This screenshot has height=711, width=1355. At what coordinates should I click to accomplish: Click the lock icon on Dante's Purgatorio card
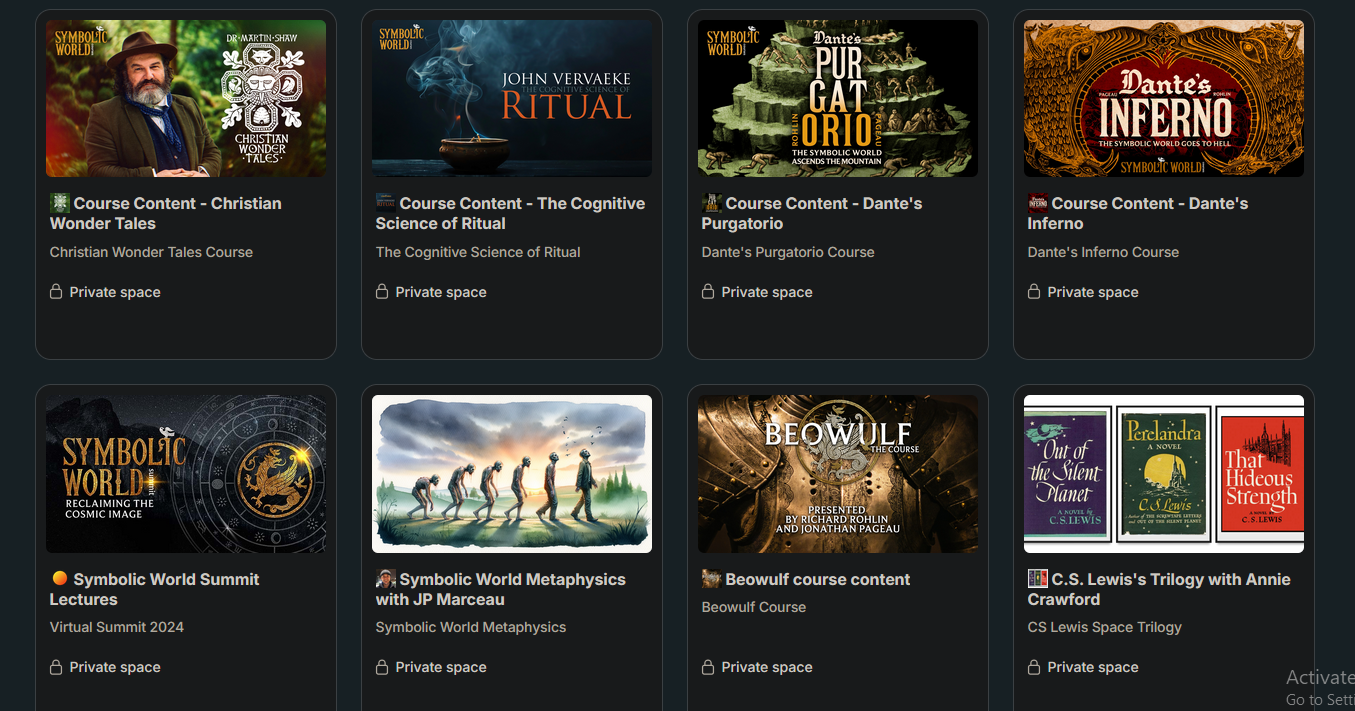click(708, 291)
